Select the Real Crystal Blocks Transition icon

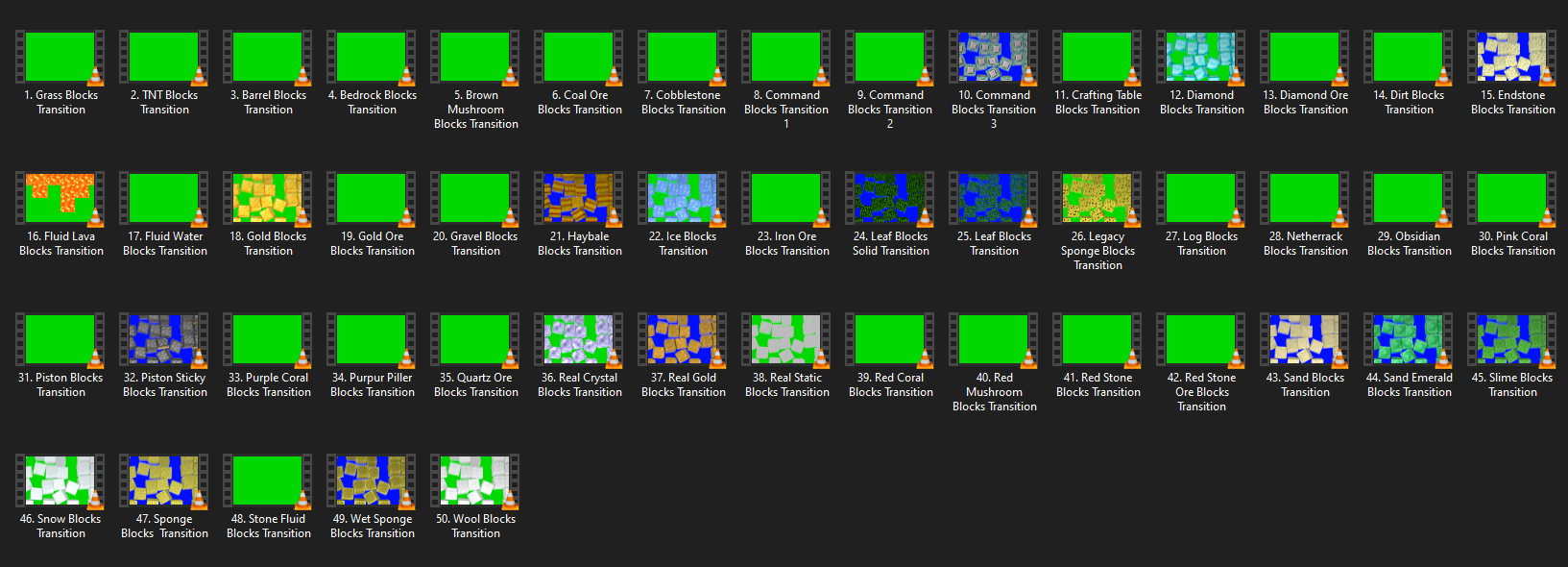(578, 339)
